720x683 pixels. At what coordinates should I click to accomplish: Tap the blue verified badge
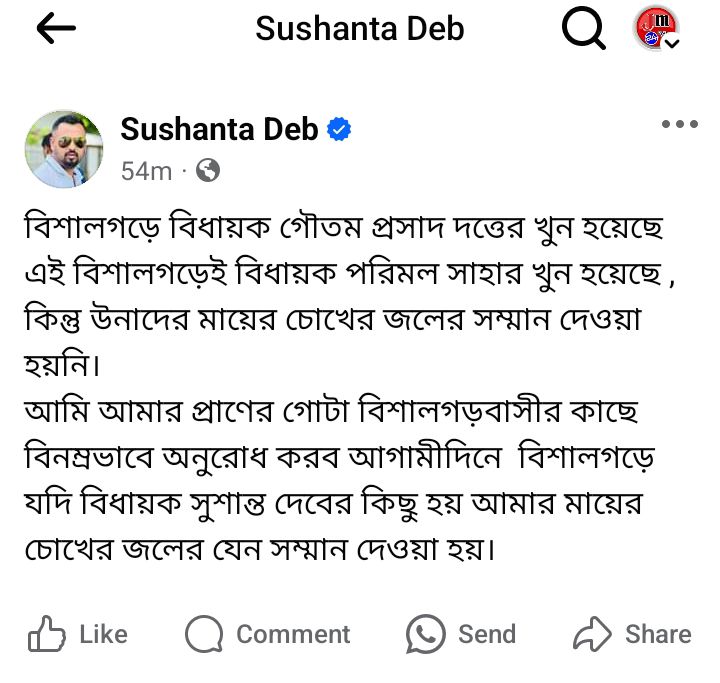click(x=340, y=129)
